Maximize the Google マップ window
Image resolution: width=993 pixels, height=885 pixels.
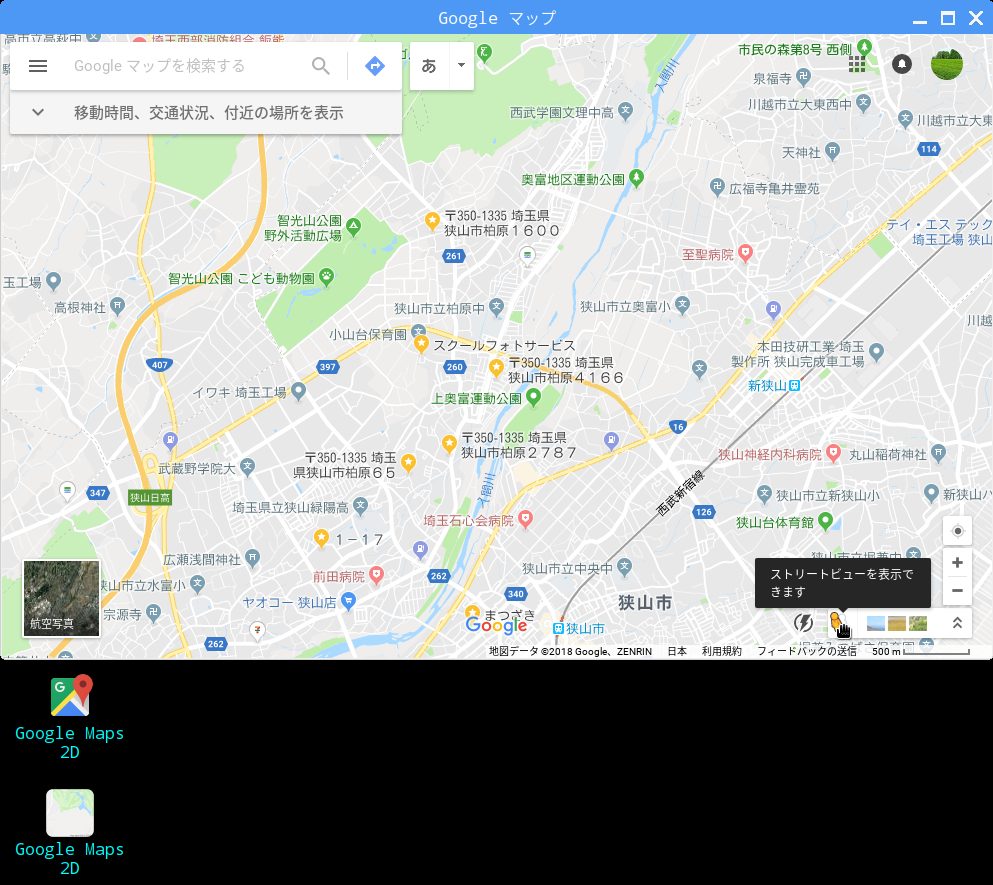click(x=948, y=18)
